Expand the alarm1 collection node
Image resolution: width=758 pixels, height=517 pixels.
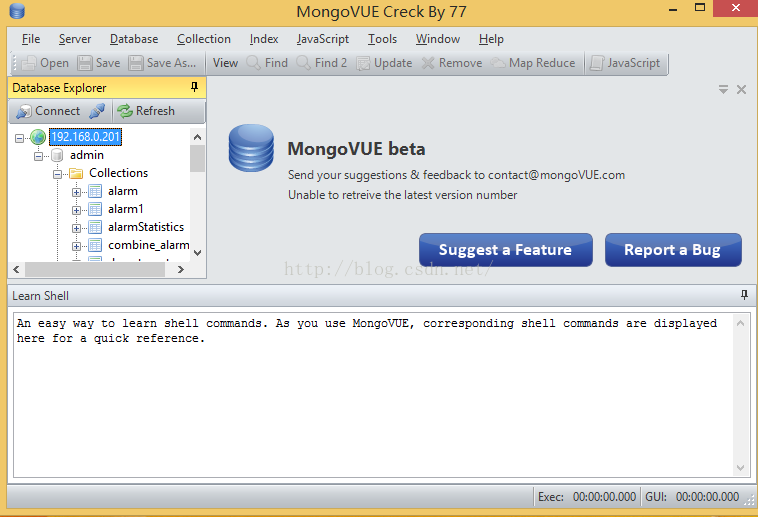pyautogui.click(x=76, y=210)
